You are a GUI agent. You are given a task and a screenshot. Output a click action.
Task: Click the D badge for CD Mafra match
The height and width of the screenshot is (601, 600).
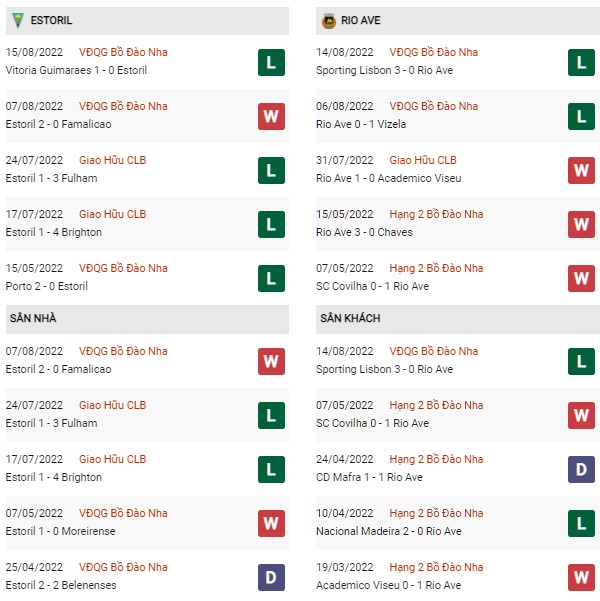pos(581,470)
